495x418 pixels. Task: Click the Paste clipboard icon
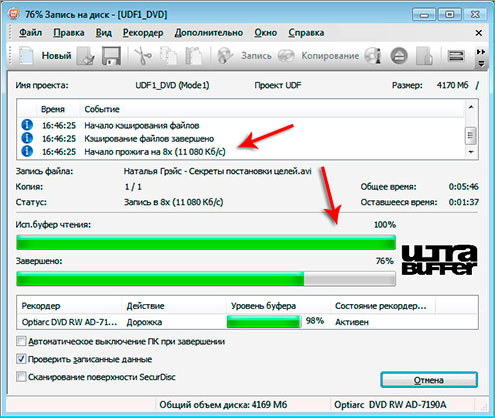(194, 56)
